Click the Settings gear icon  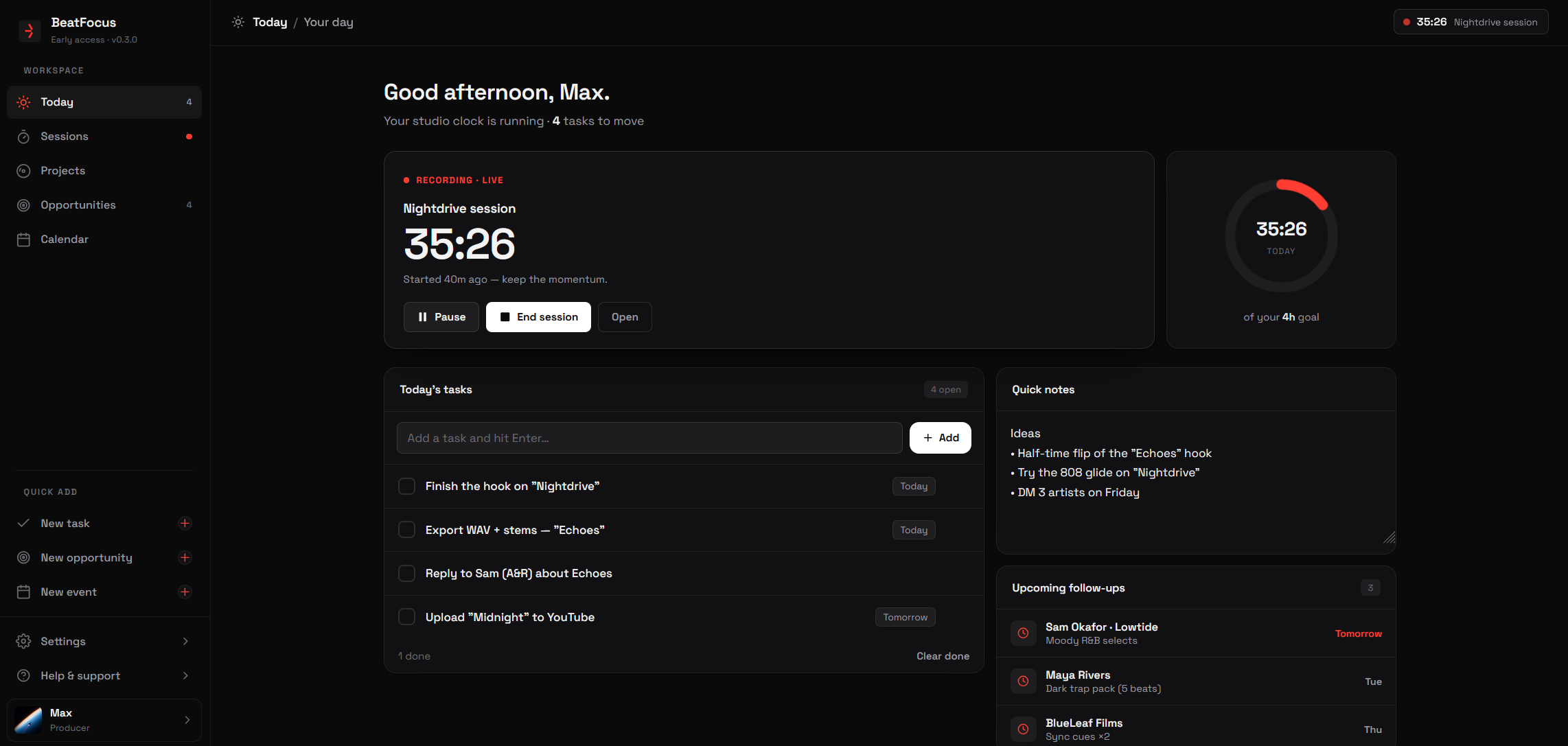click(x=23, y=641)
